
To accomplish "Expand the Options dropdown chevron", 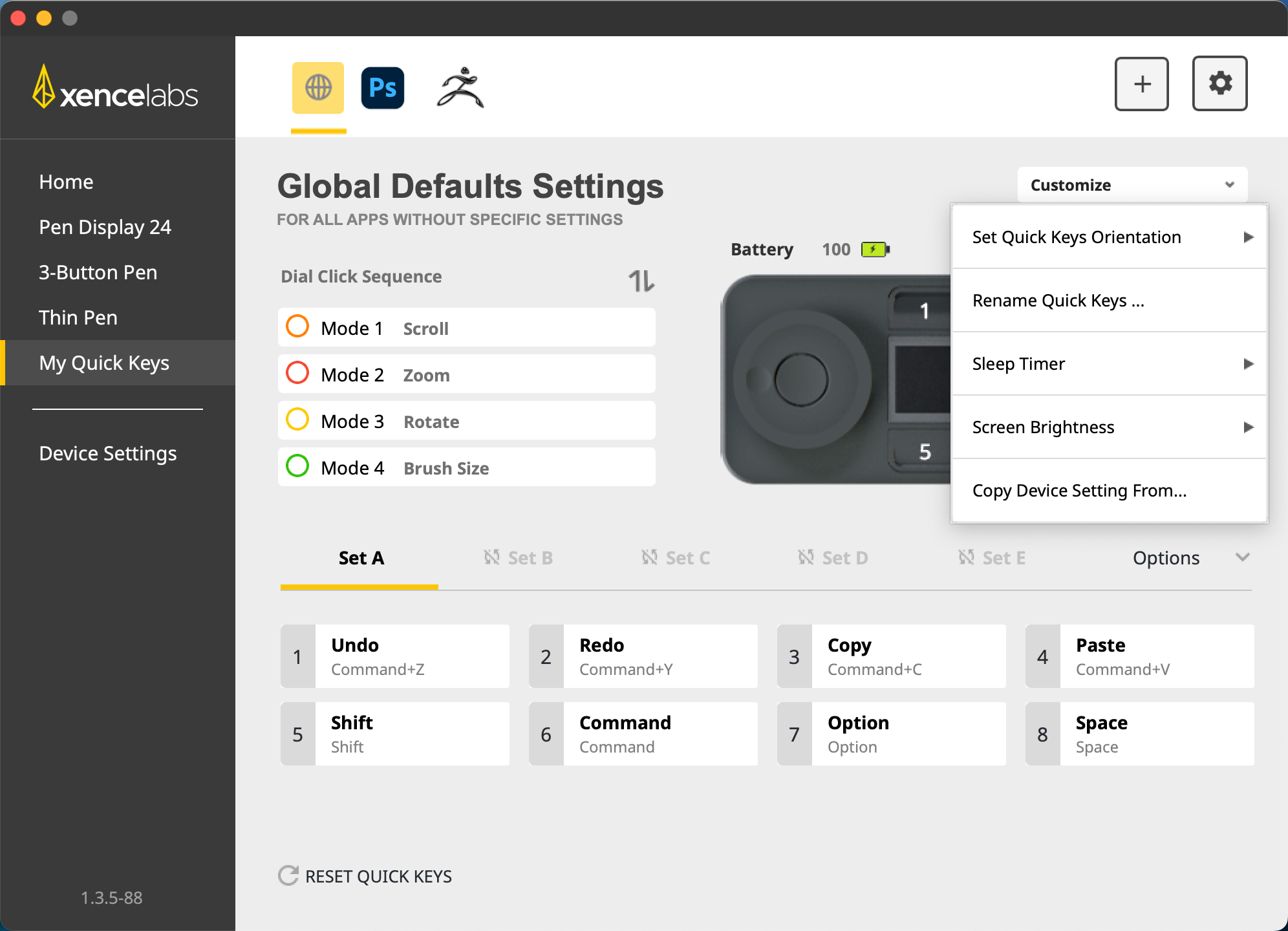I will [1242, 557].
